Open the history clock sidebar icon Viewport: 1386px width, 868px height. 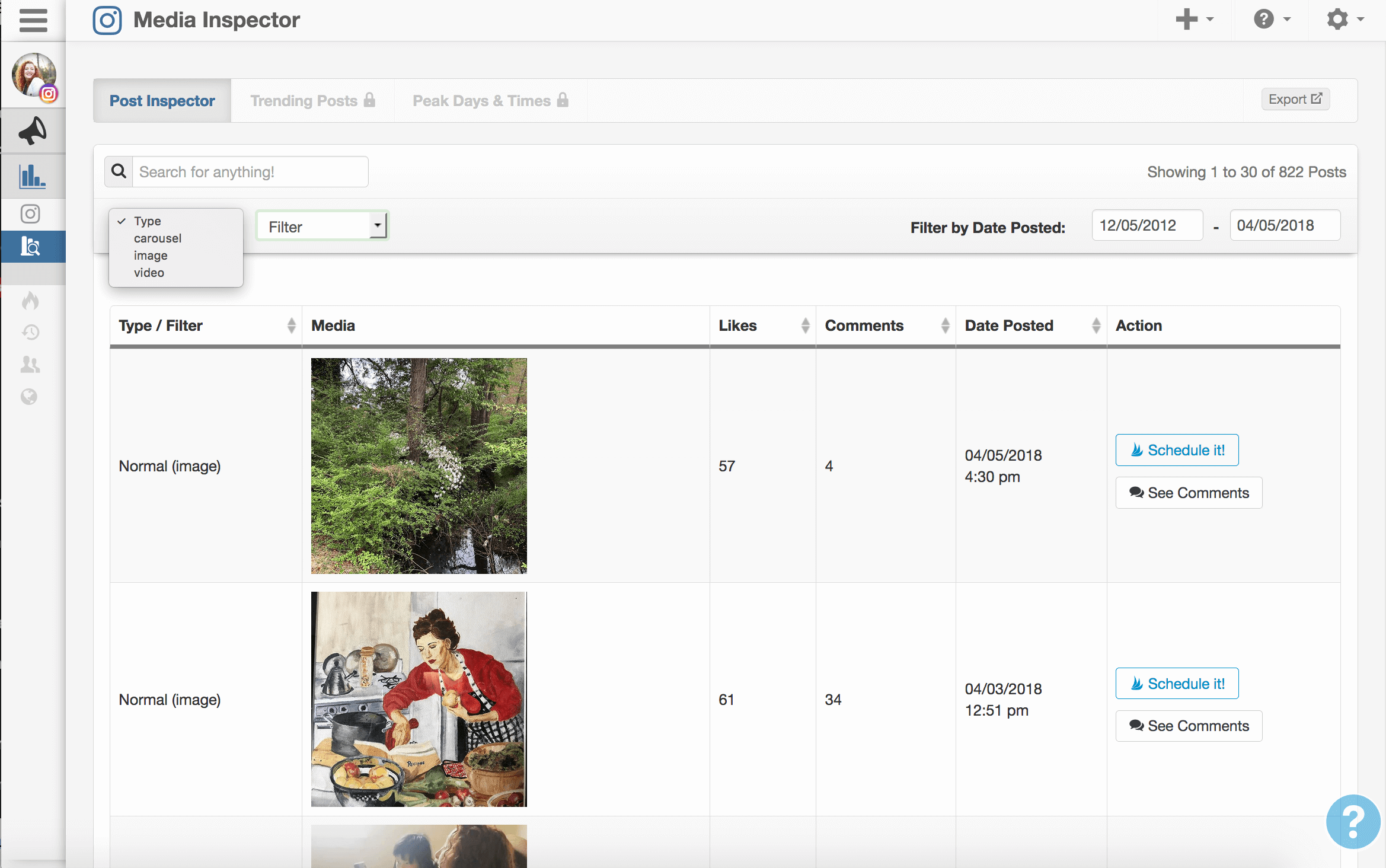[x=30, y=332]
